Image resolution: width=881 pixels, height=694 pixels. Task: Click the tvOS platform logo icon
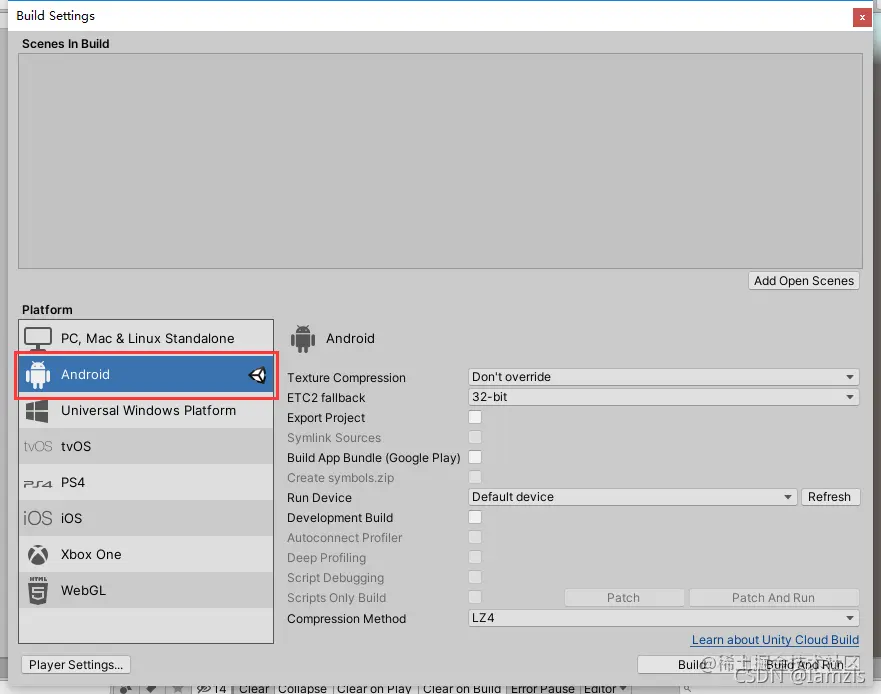(38, 447)
